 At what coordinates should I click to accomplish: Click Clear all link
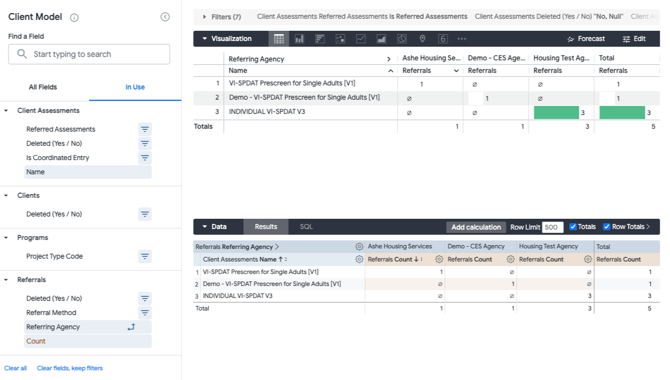point(15,368)
